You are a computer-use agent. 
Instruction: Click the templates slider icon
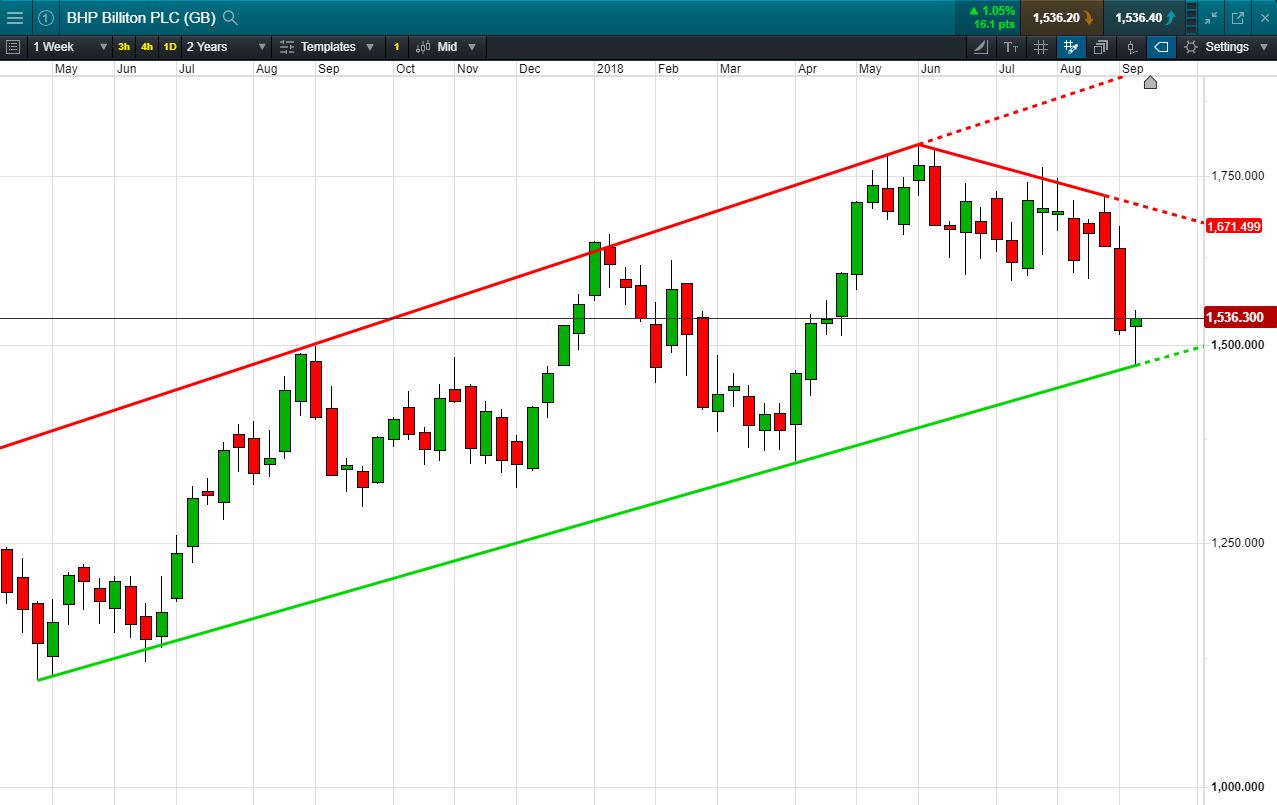pyautogui.click(x=287, y=47)
